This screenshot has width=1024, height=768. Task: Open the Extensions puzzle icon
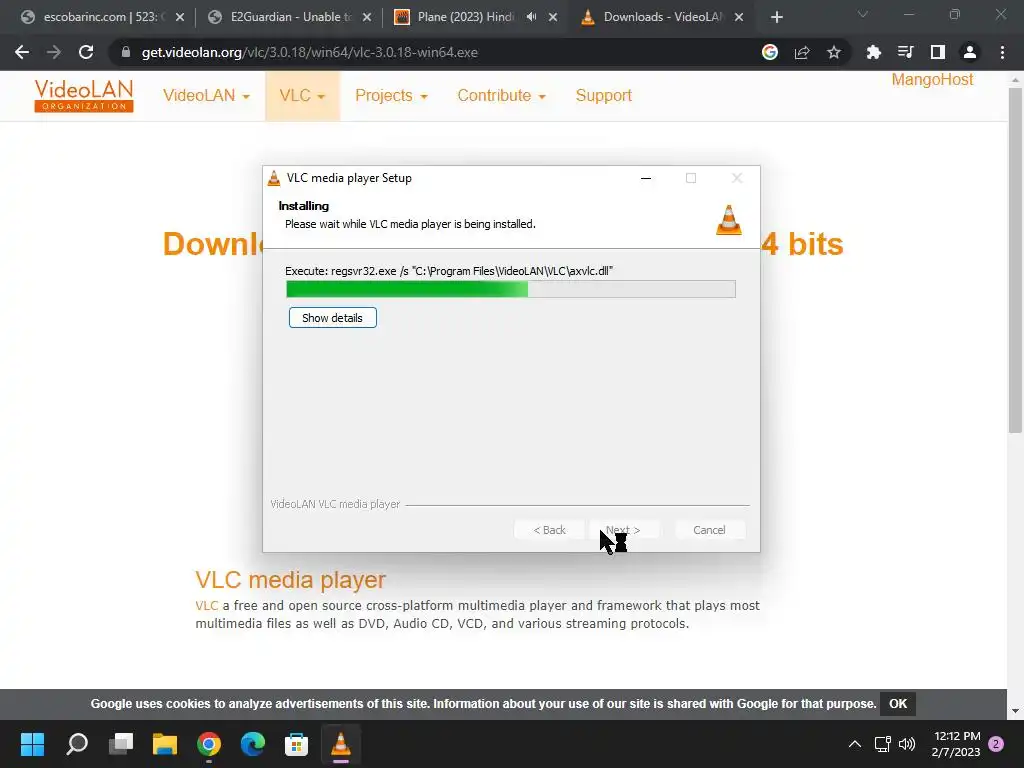point(873,52)
